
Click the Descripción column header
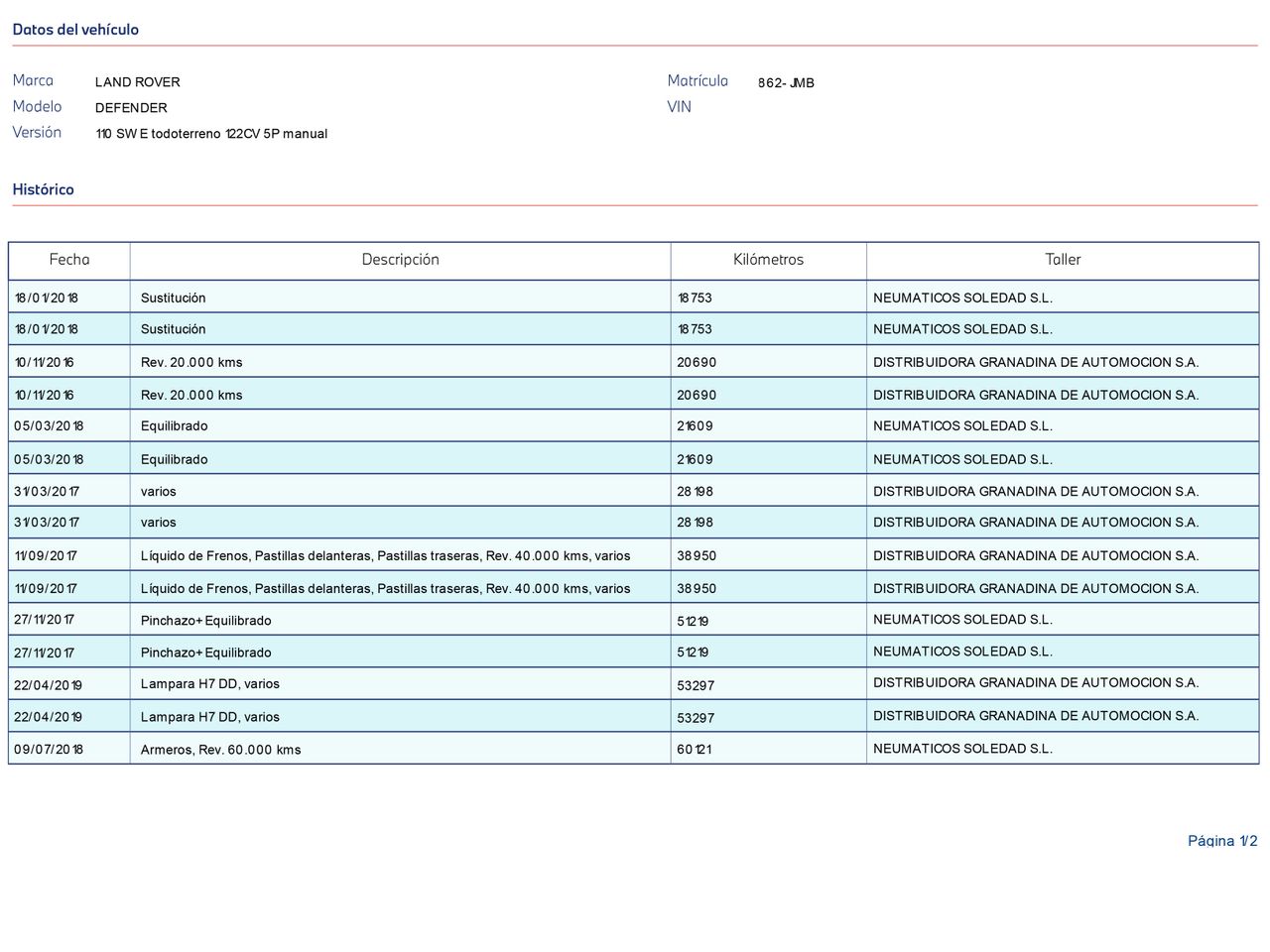pos(400,260)
